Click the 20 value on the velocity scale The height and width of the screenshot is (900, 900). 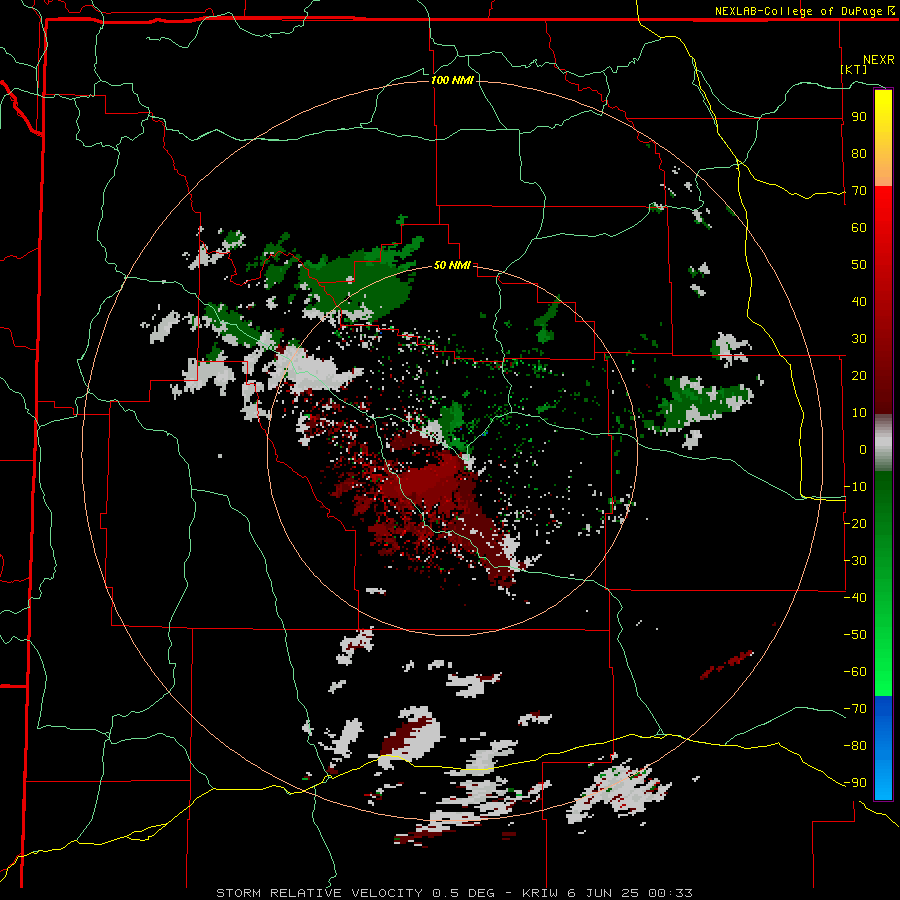859,375
